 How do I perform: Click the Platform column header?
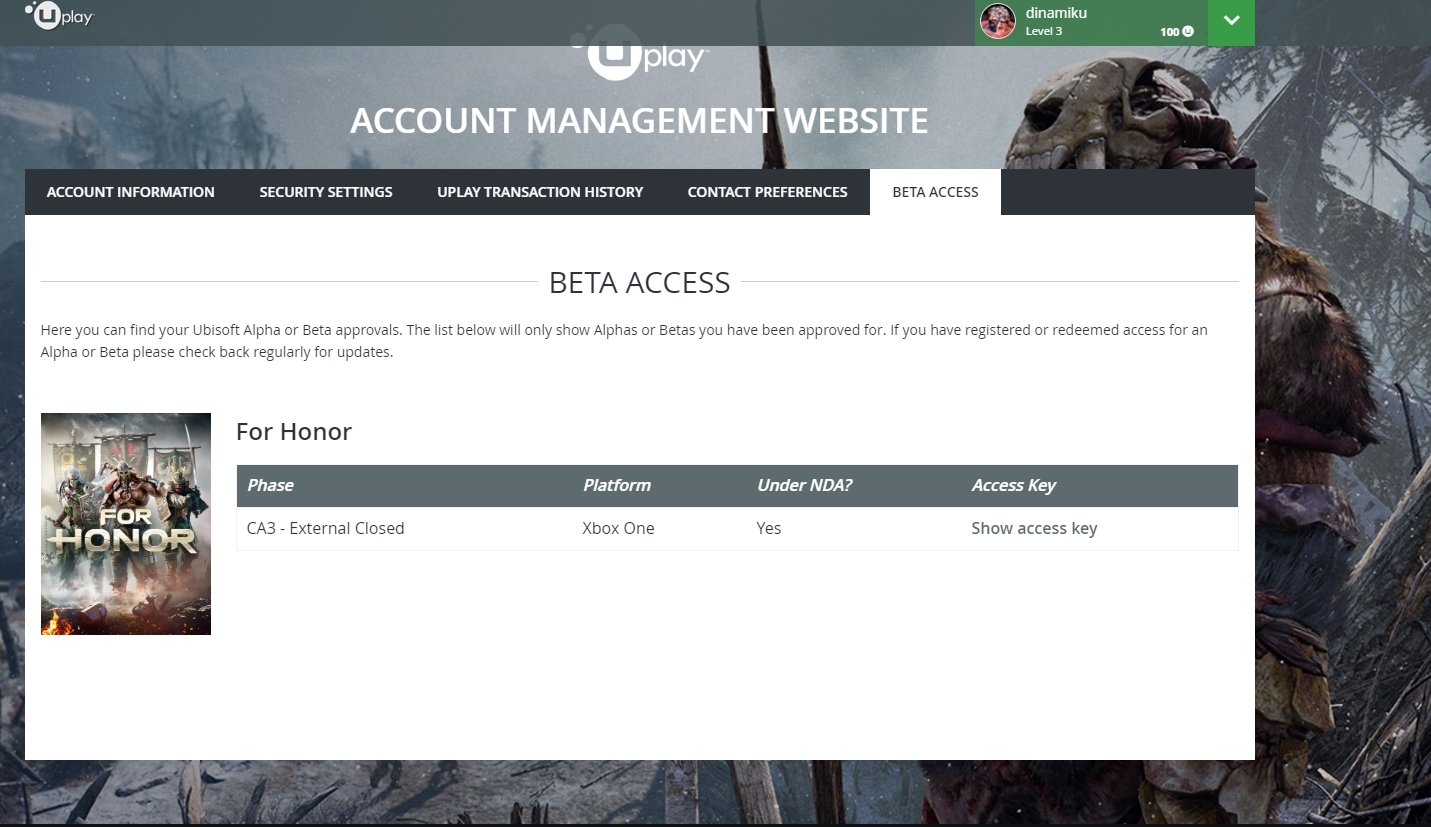pyautogui.click(x=617, y=485)
